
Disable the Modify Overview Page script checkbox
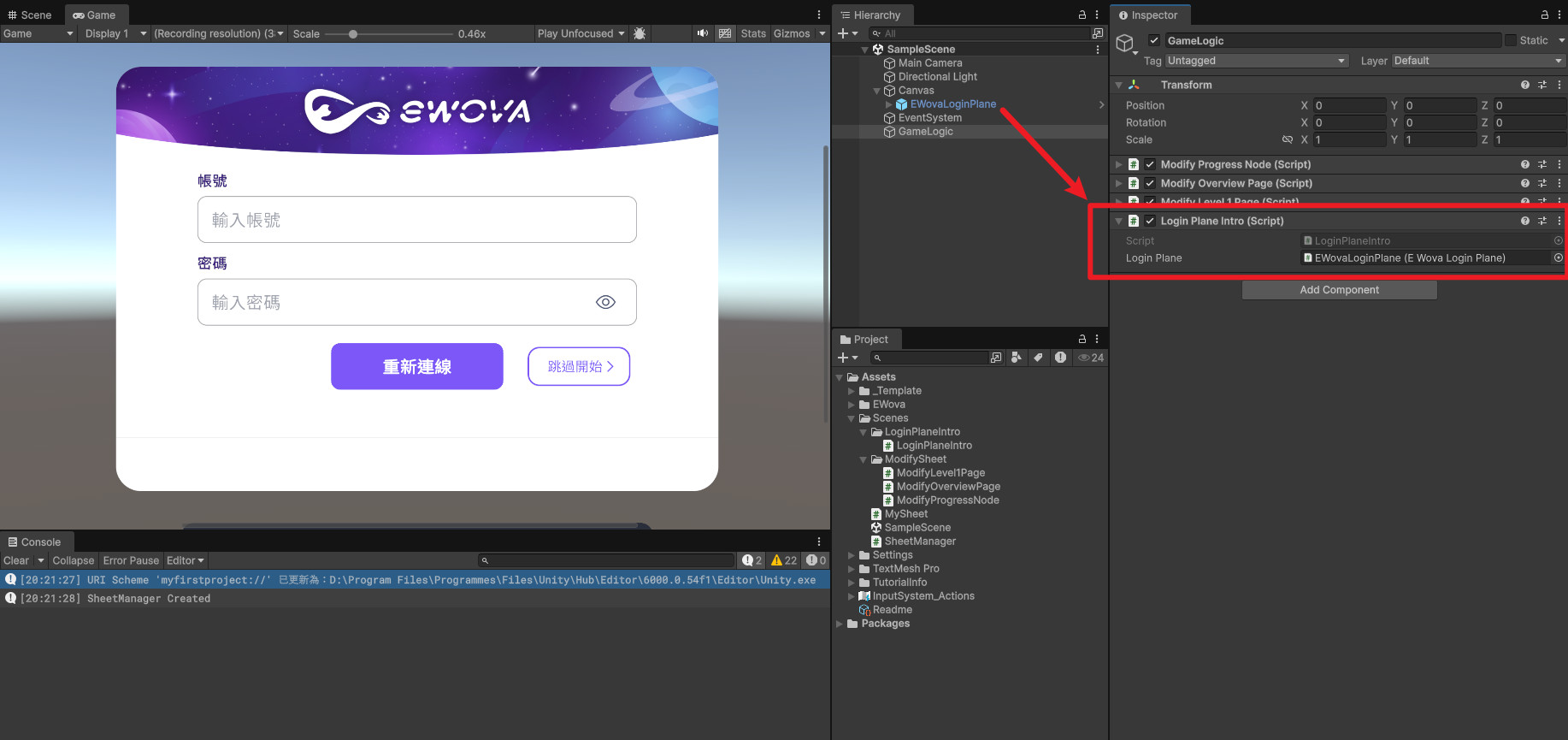(x=1150, y=183)
